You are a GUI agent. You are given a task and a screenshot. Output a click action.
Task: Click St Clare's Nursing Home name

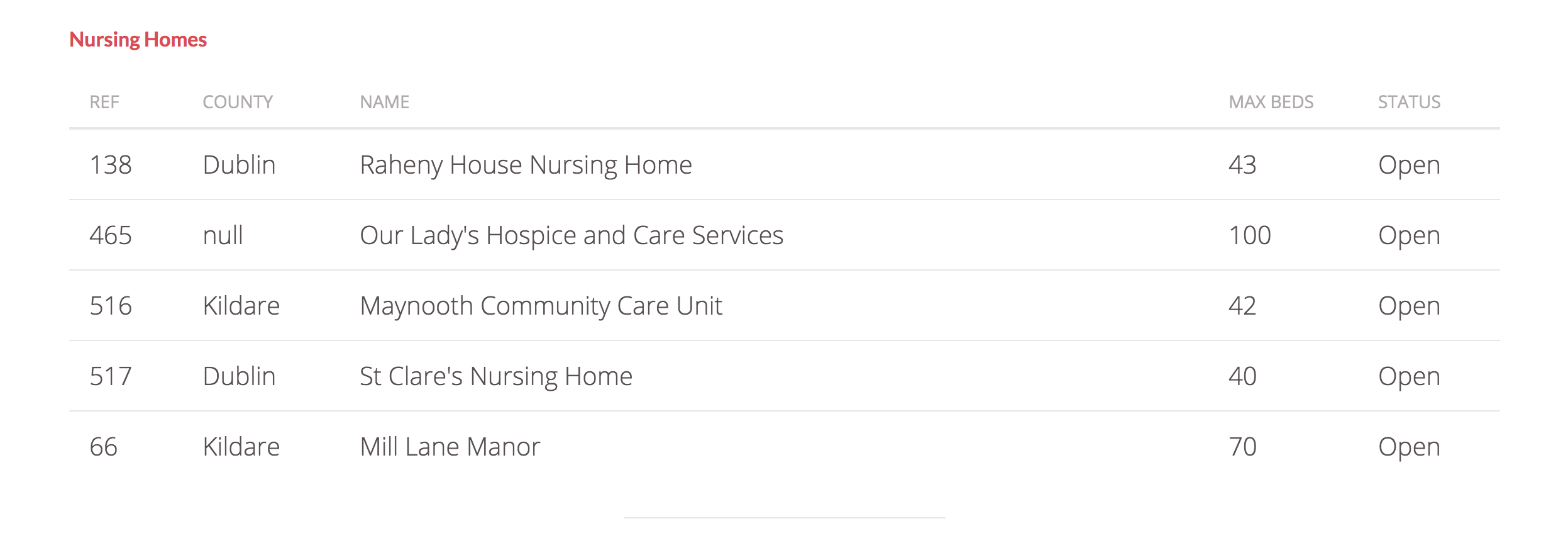click(495, 376)
